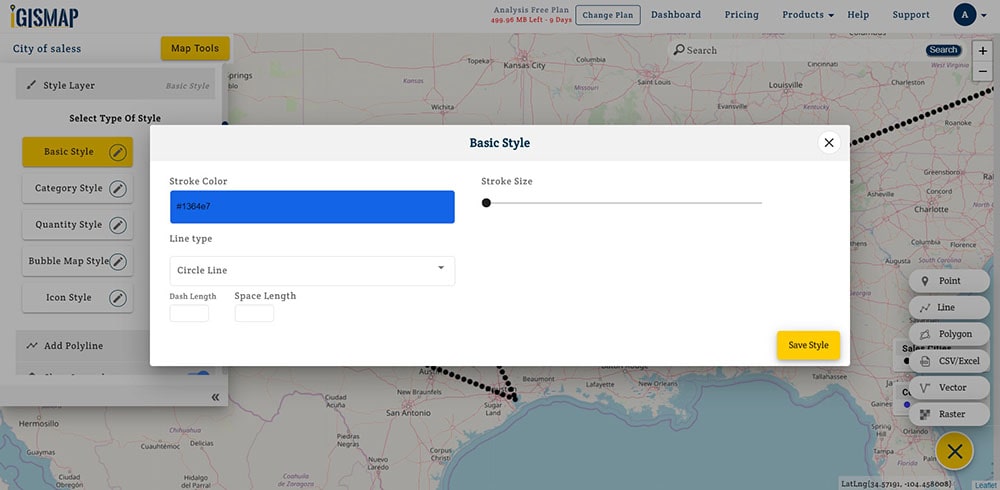Screen dimensions: 1000x490
Task: Click the City of saless map title
Action: pos(47,48)
